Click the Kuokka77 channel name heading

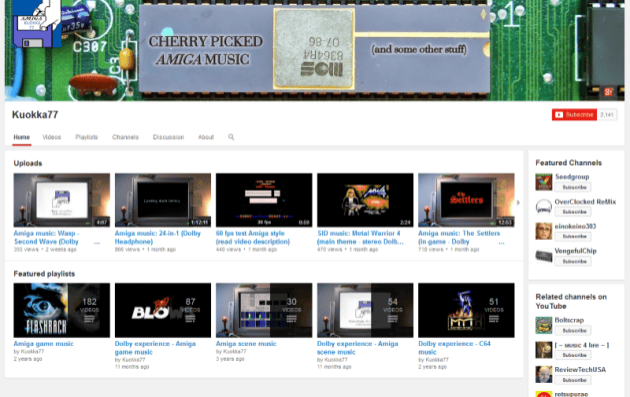pos(35,115)
